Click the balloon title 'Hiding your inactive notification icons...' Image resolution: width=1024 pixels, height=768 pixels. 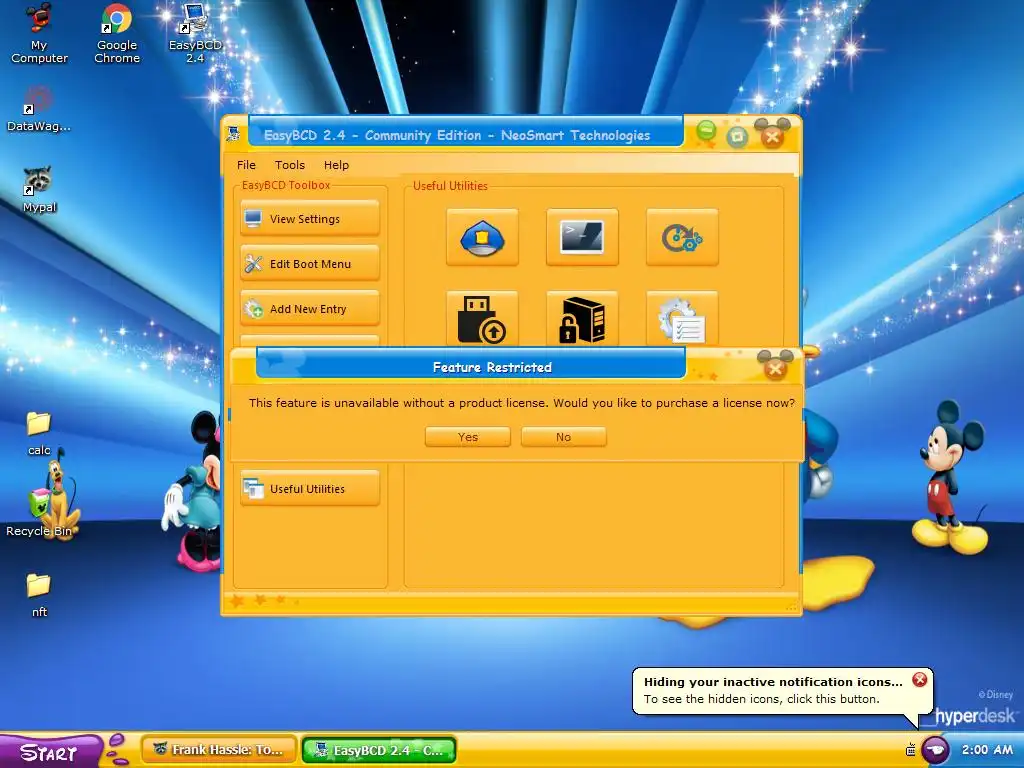click(x=773, y=682)
